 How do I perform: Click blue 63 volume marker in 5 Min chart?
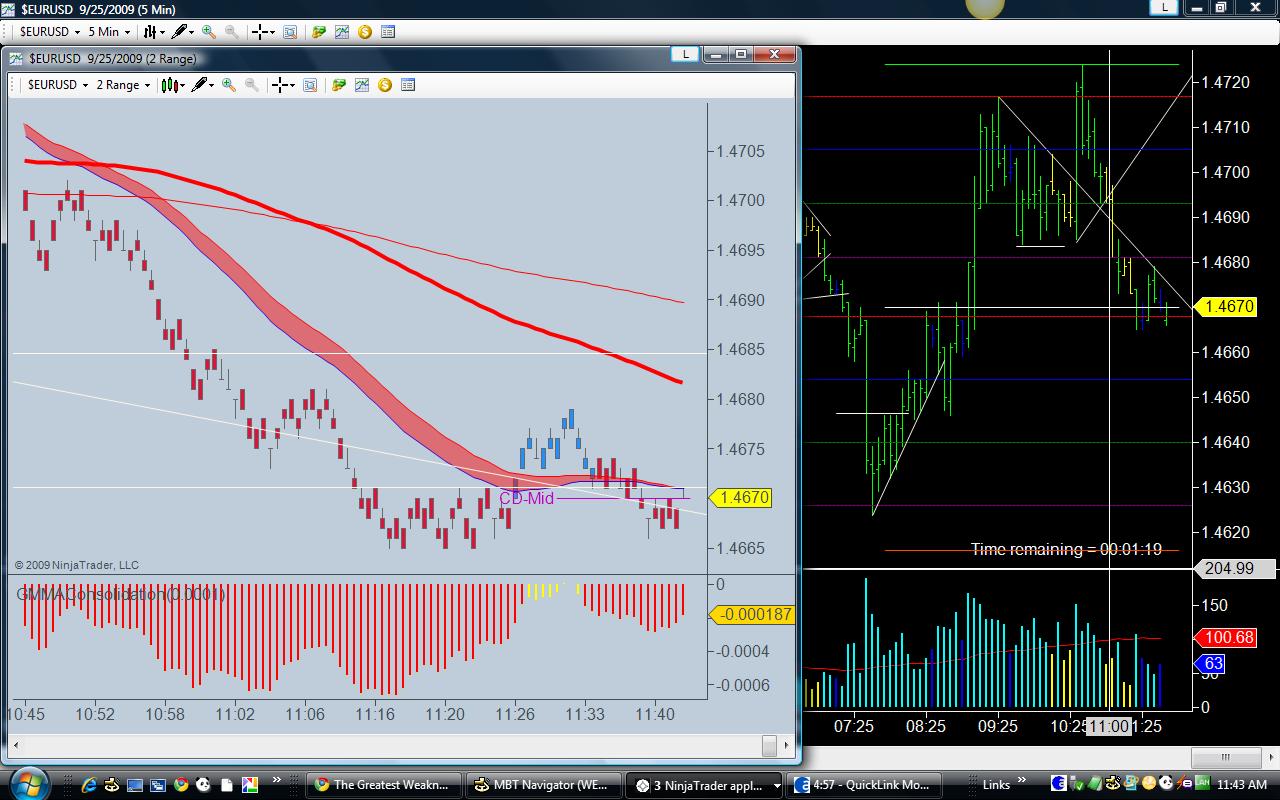(1210, 663)
